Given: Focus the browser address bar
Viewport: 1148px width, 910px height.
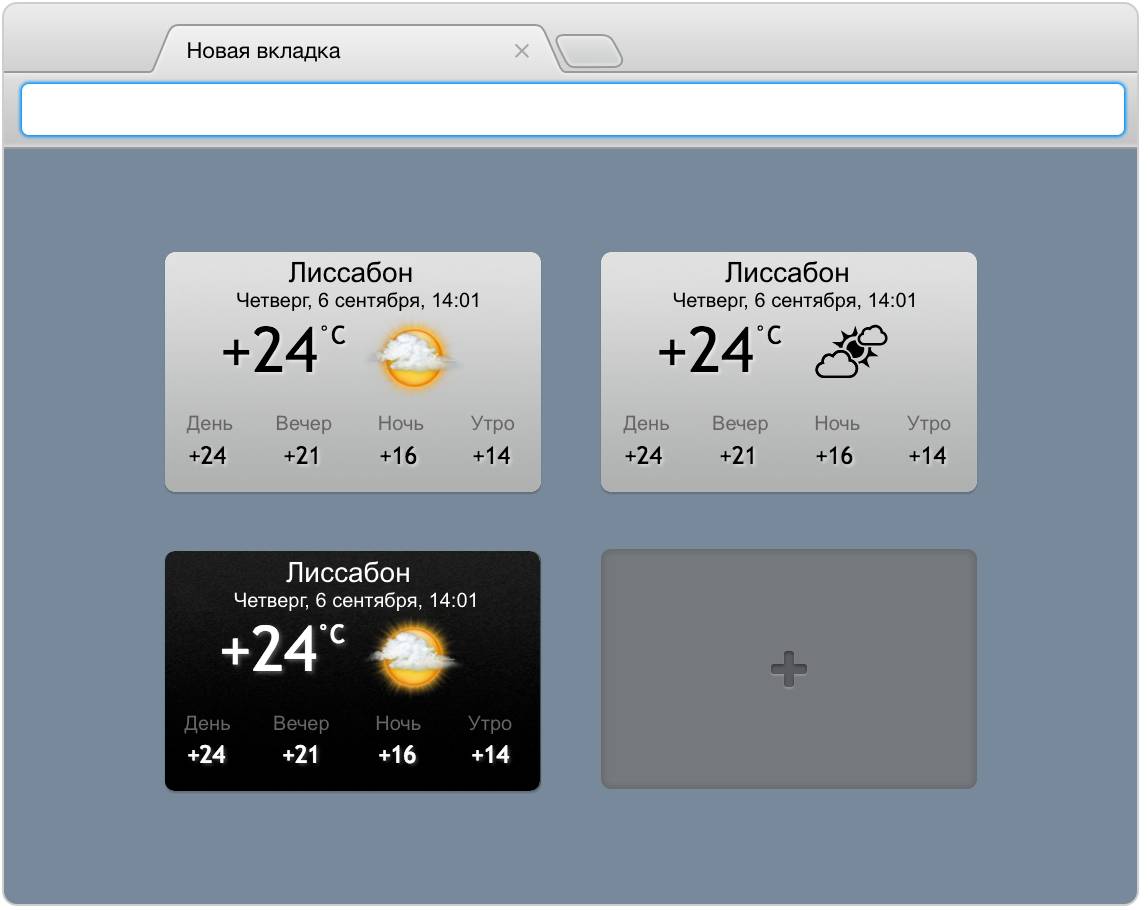Looking at the screenshot, I should coord(572,109).
